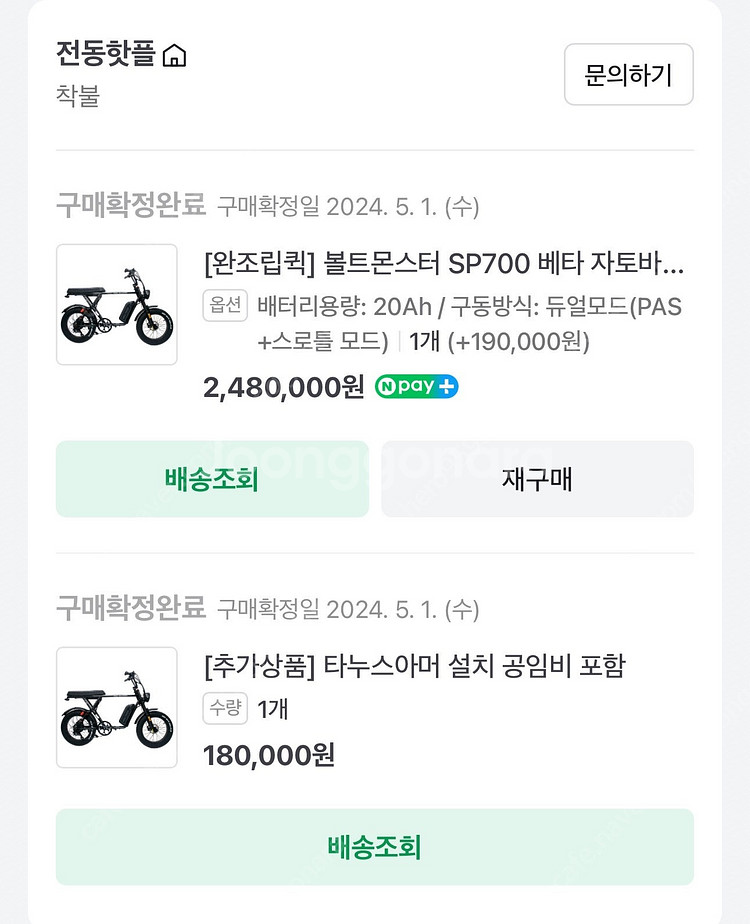Open the 타누스아머 add-on product thumbnail
The height and width of the screenshot is (924, 750).
point(117,707)
